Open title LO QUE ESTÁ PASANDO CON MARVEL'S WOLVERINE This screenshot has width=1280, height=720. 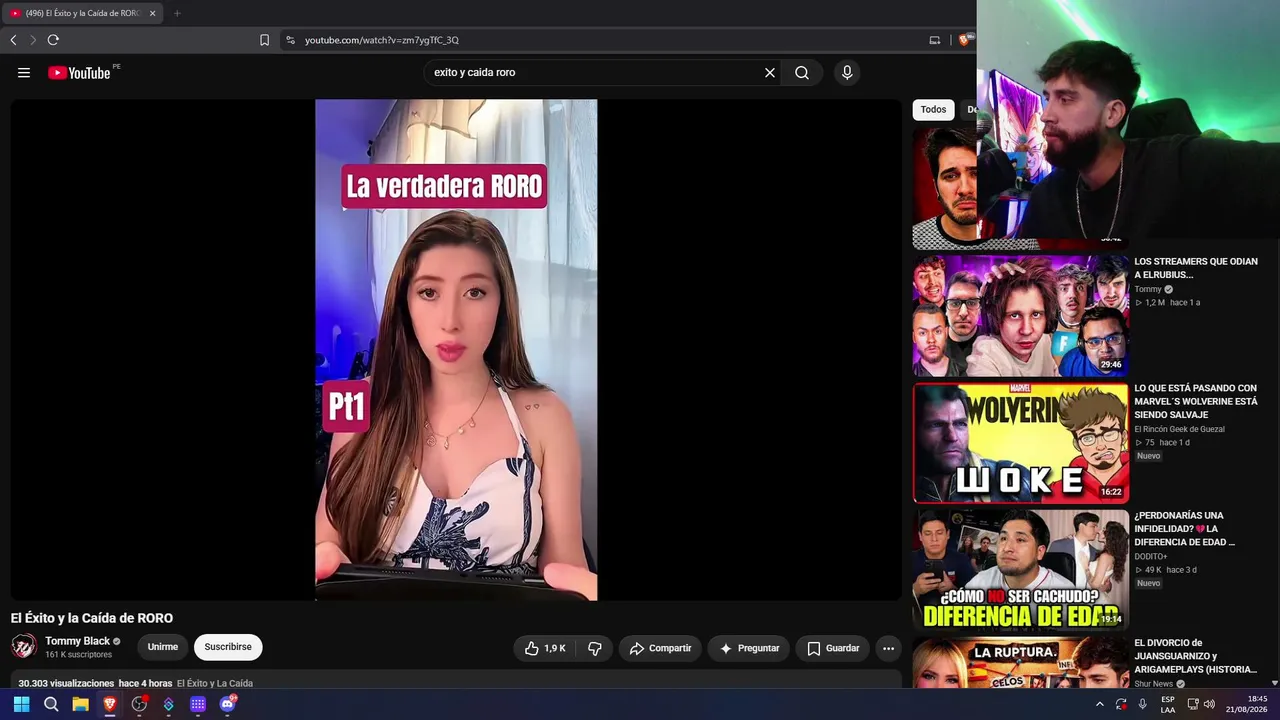(x=1196, y=401)
